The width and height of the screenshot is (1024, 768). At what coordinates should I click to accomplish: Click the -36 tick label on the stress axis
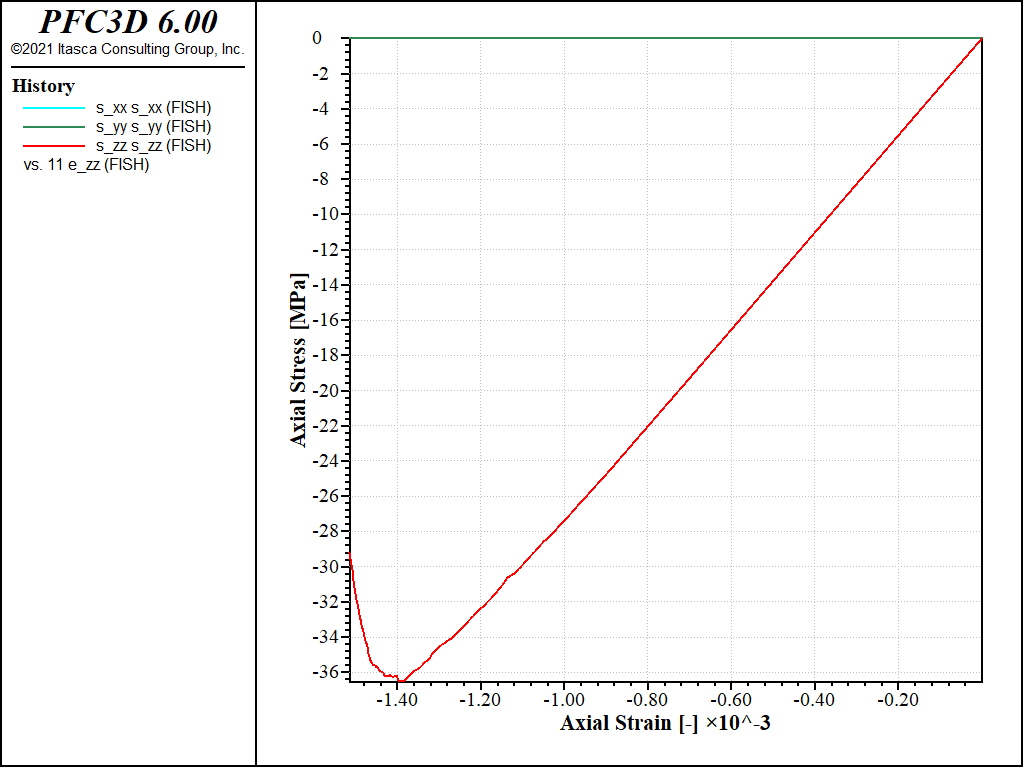coord(327,672)
